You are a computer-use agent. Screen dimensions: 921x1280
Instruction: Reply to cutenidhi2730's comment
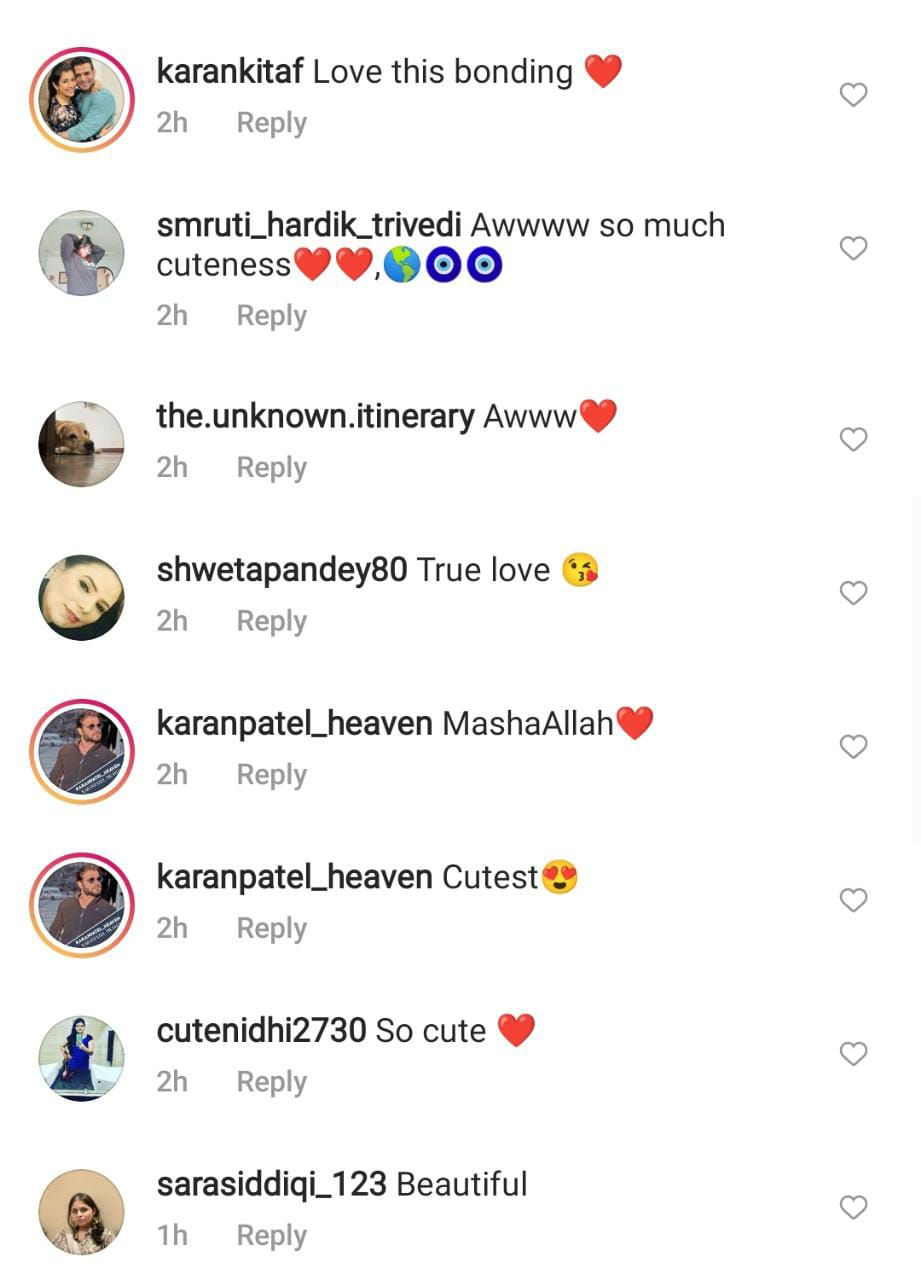[271, 1083]
